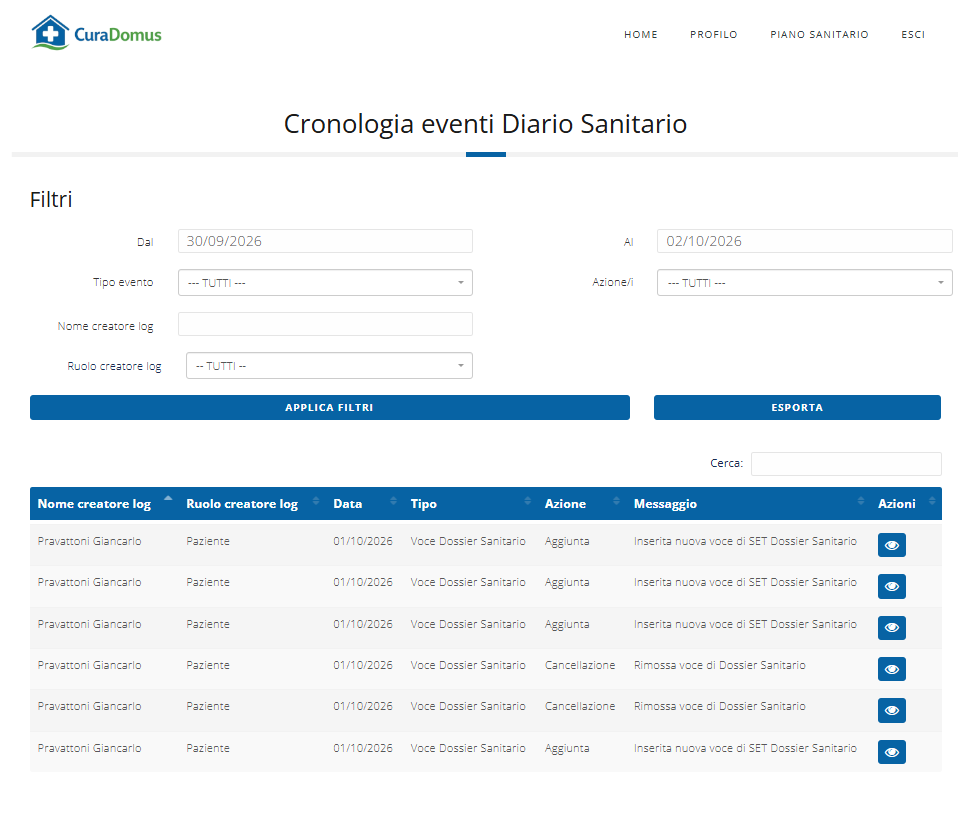958x816 pixels.
Task: Click the "Tipo evento" filter label
Action: (123, 282)
